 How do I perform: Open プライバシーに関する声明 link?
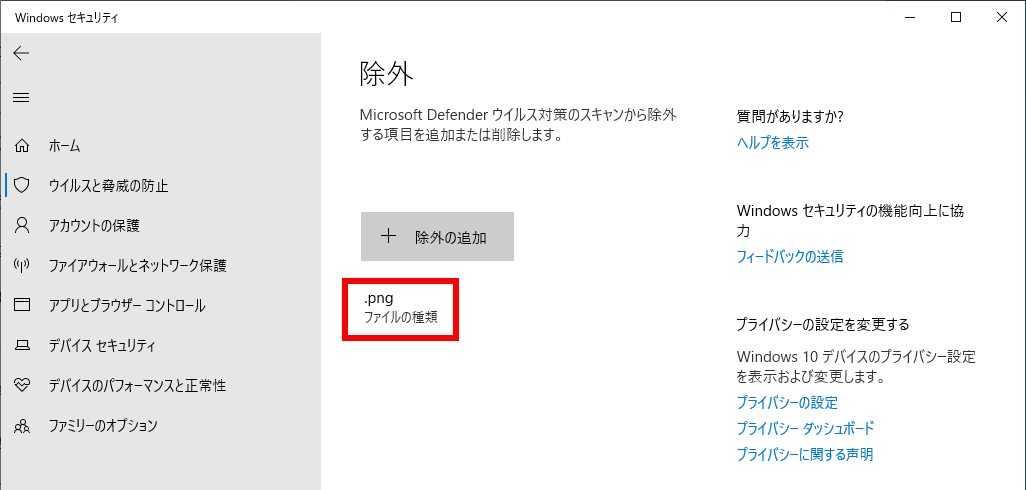click(x=804, y=454)
